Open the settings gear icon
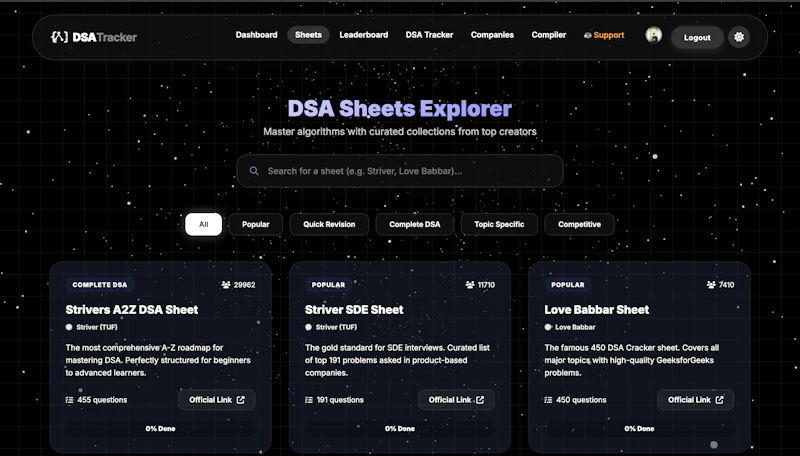This screenshot has width=800, height=456. (739, 37)
